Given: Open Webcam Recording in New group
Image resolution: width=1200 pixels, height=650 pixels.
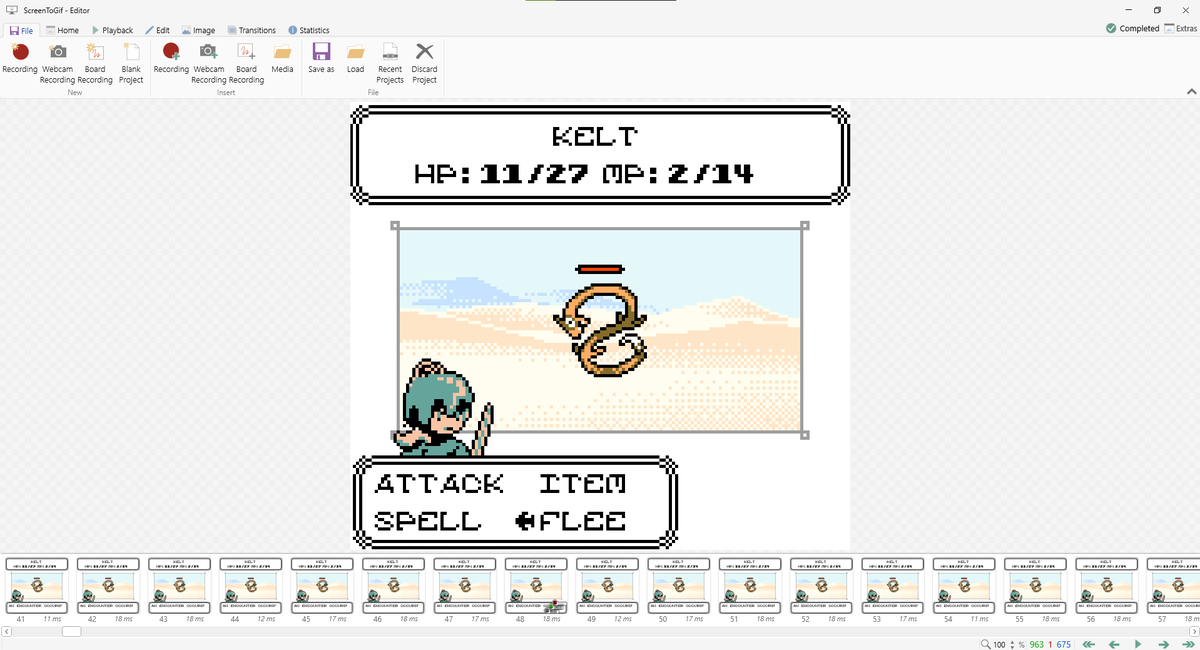Looking at the screenshot, I should (x=57, y=62).
